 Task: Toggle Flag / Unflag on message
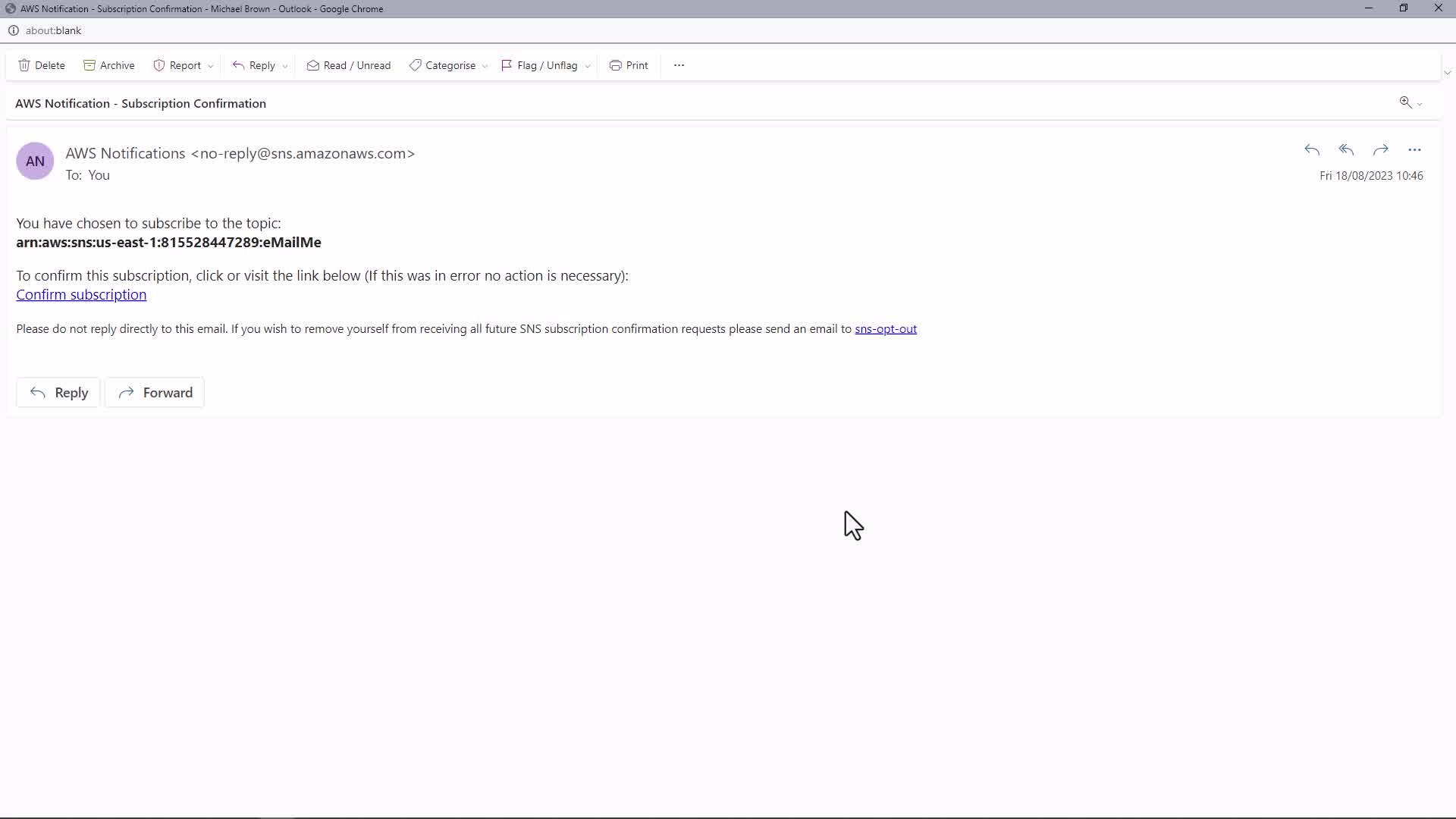[539, 65]
